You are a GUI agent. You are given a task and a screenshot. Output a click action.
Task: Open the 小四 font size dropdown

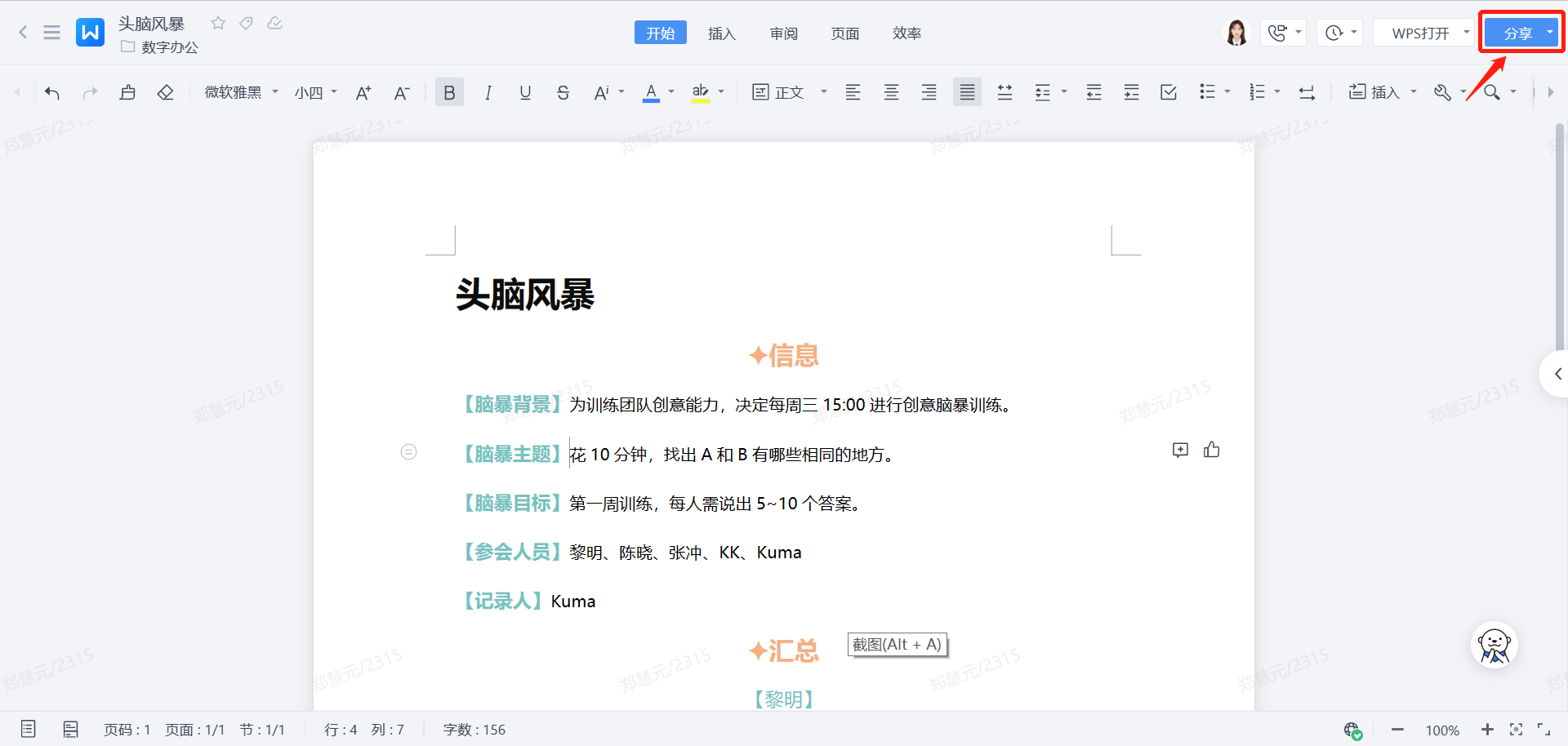pyautogui.click(x=315, y=92)
